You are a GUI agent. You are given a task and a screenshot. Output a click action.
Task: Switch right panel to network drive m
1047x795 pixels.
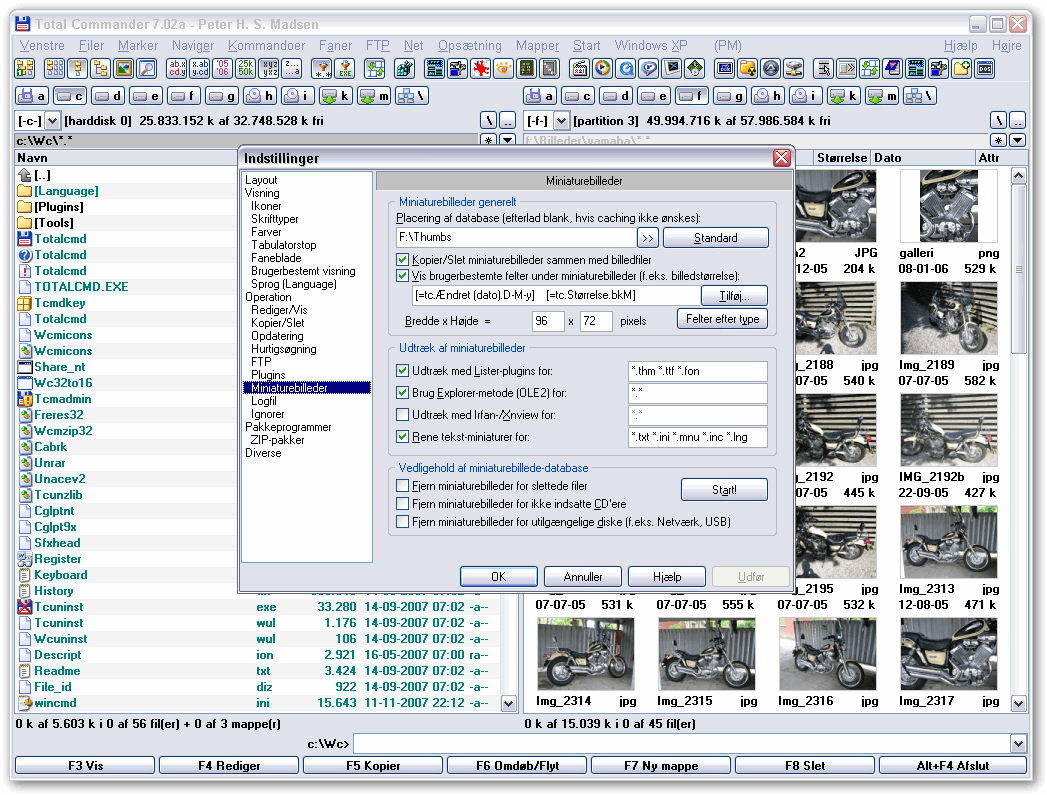[883, 96]
